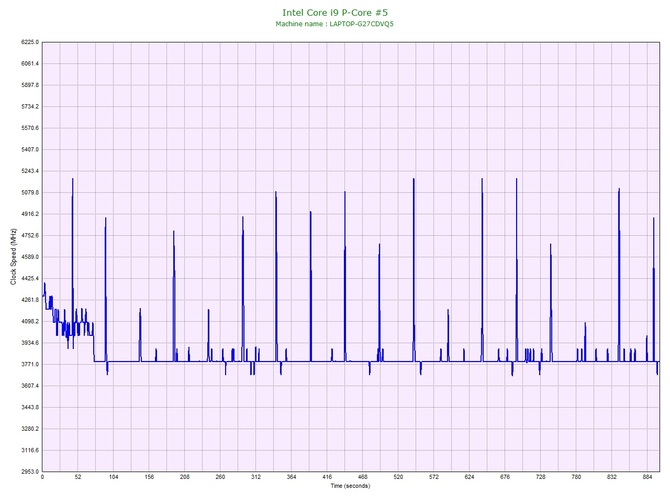
Task: Select the 5570.6 y-axis value
Action: [x=30, y=128]
